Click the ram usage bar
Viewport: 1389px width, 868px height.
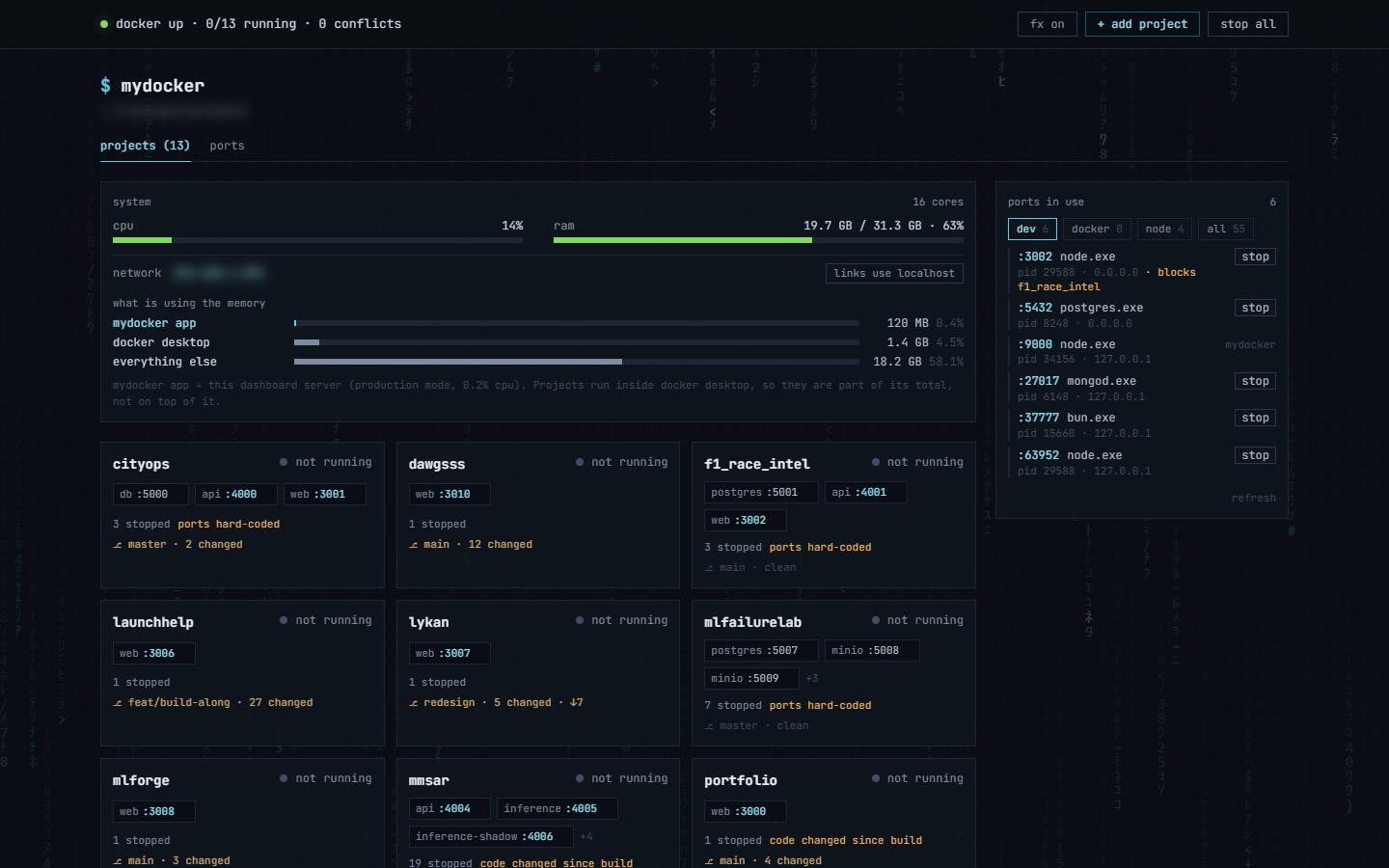758,240
